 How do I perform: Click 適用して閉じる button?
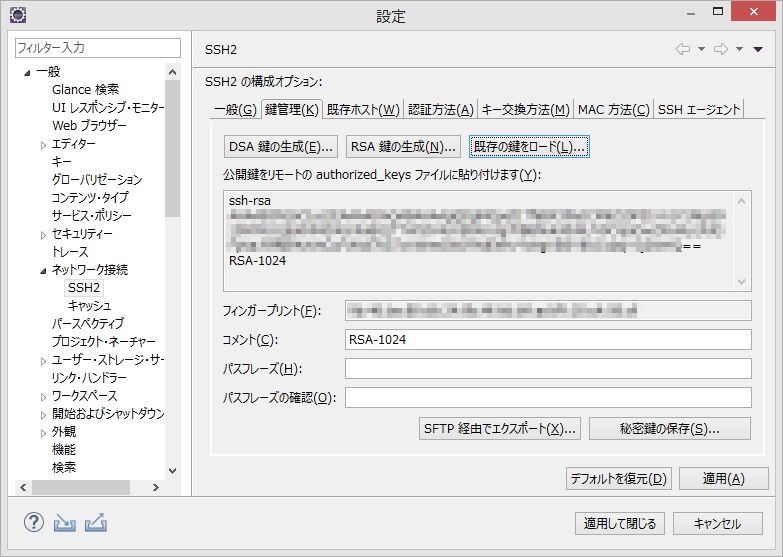(619, 524)
